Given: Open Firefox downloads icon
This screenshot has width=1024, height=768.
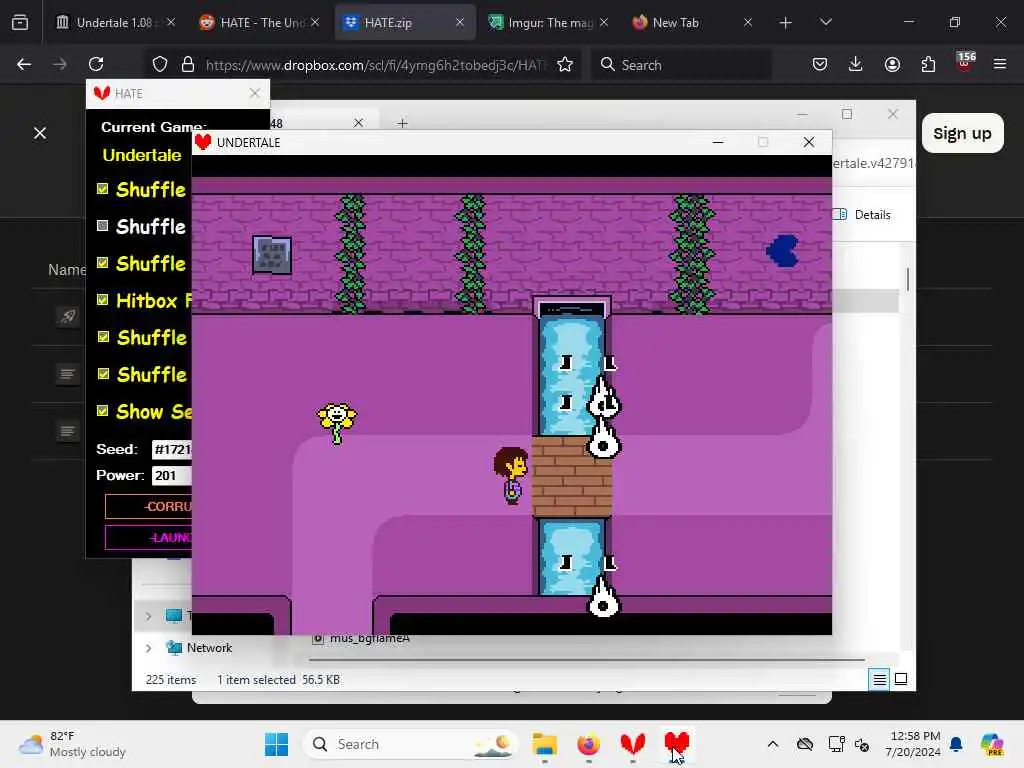Looking at the screenshot, I should click(x=856, y=64).
